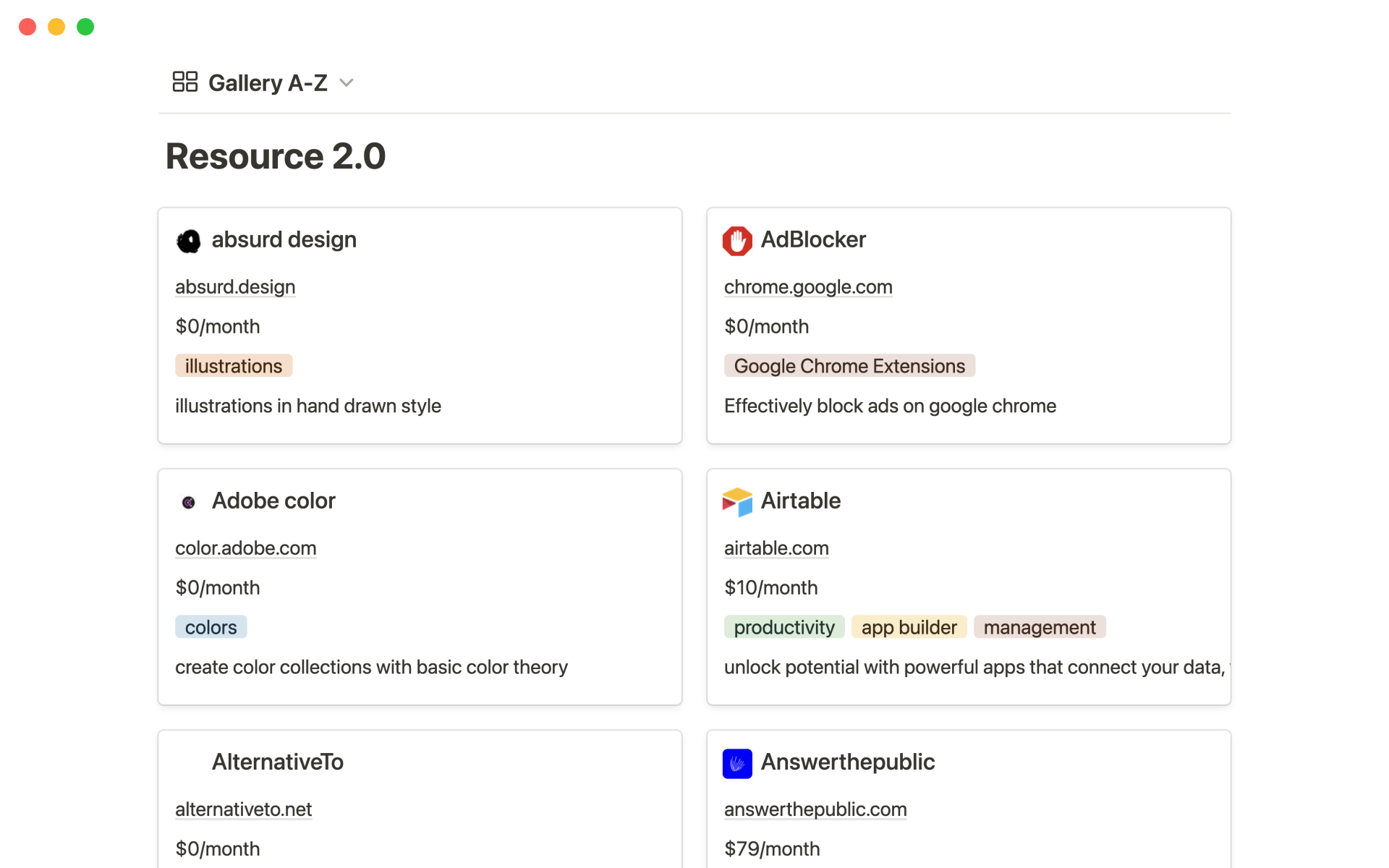Click the AdBlocker red hand icon

(737, 241)
